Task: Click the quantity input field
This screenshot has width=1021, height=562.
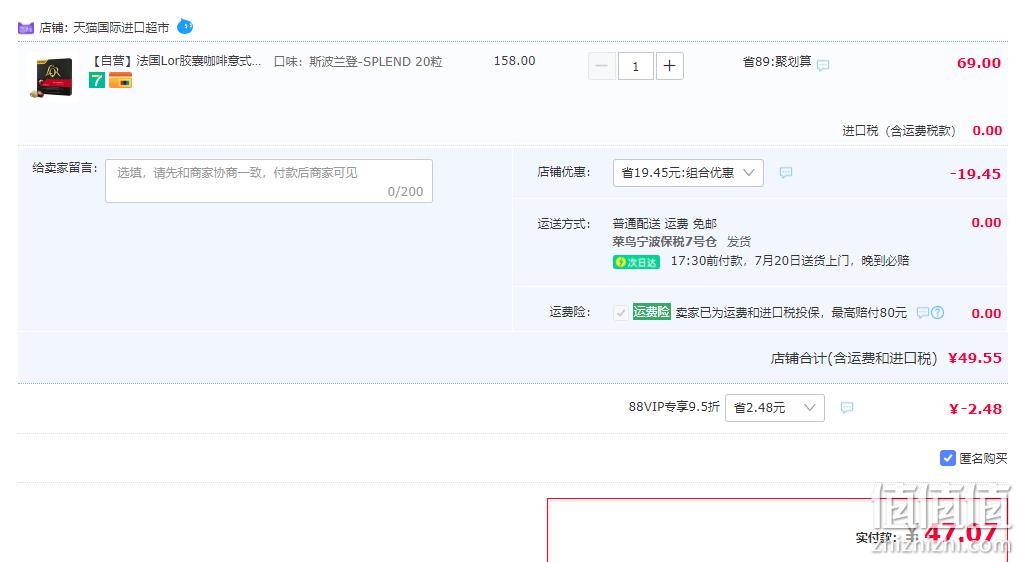Action: click(x=636, y=66)
